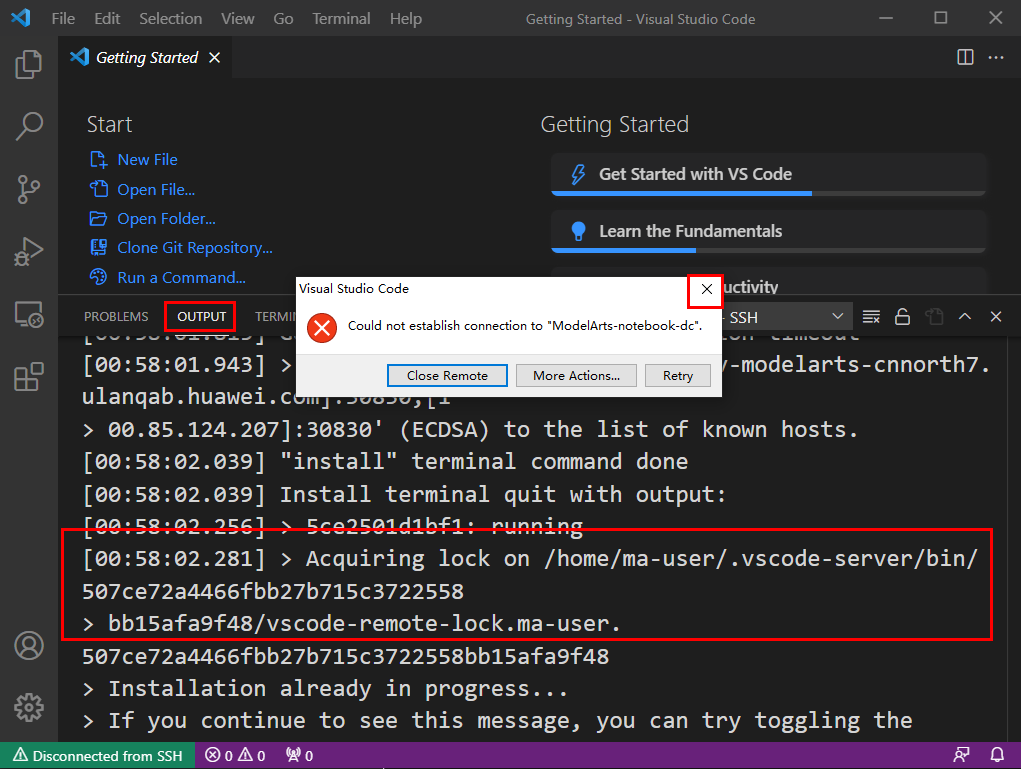Click the "Getting Started" section heading

[615, 124]
